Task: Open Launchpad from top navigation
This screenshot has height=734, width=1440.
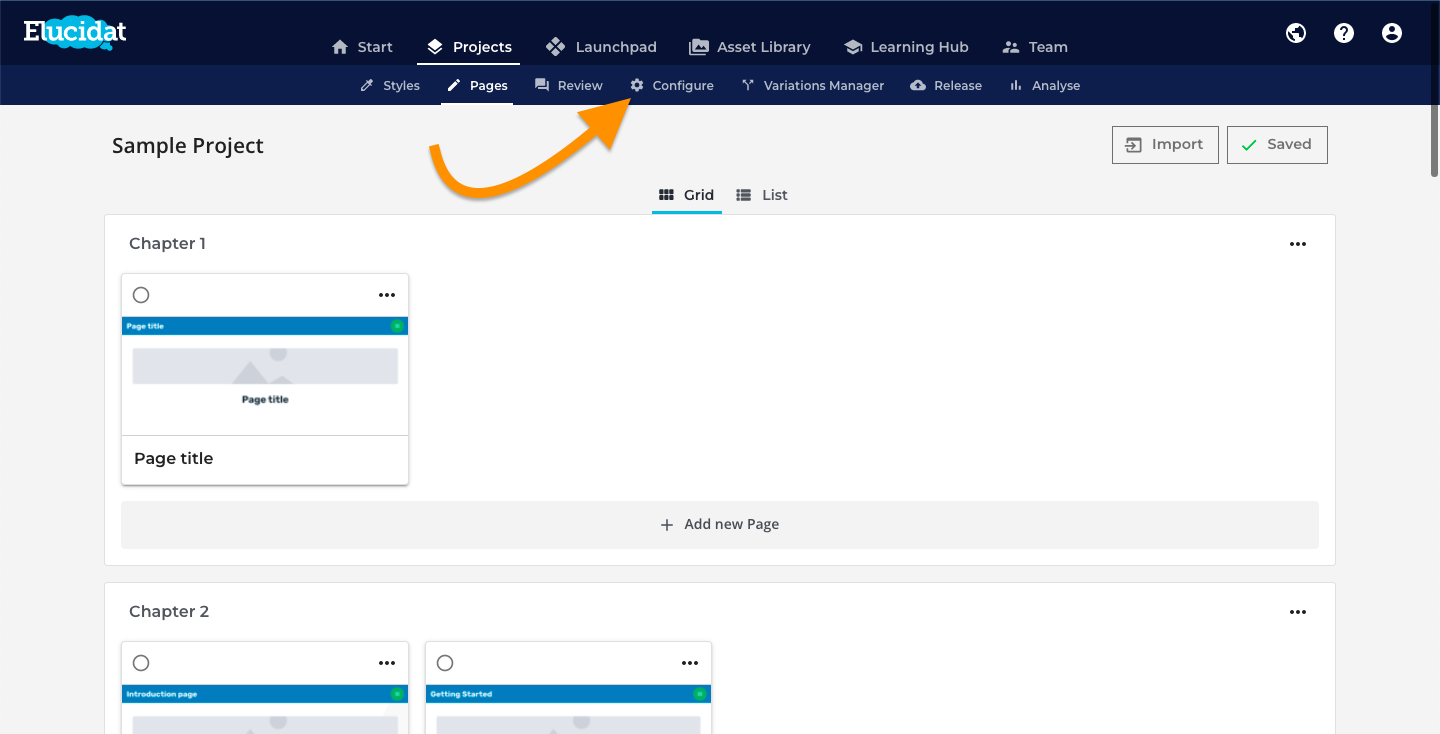Action: click(x=602, y=47)
